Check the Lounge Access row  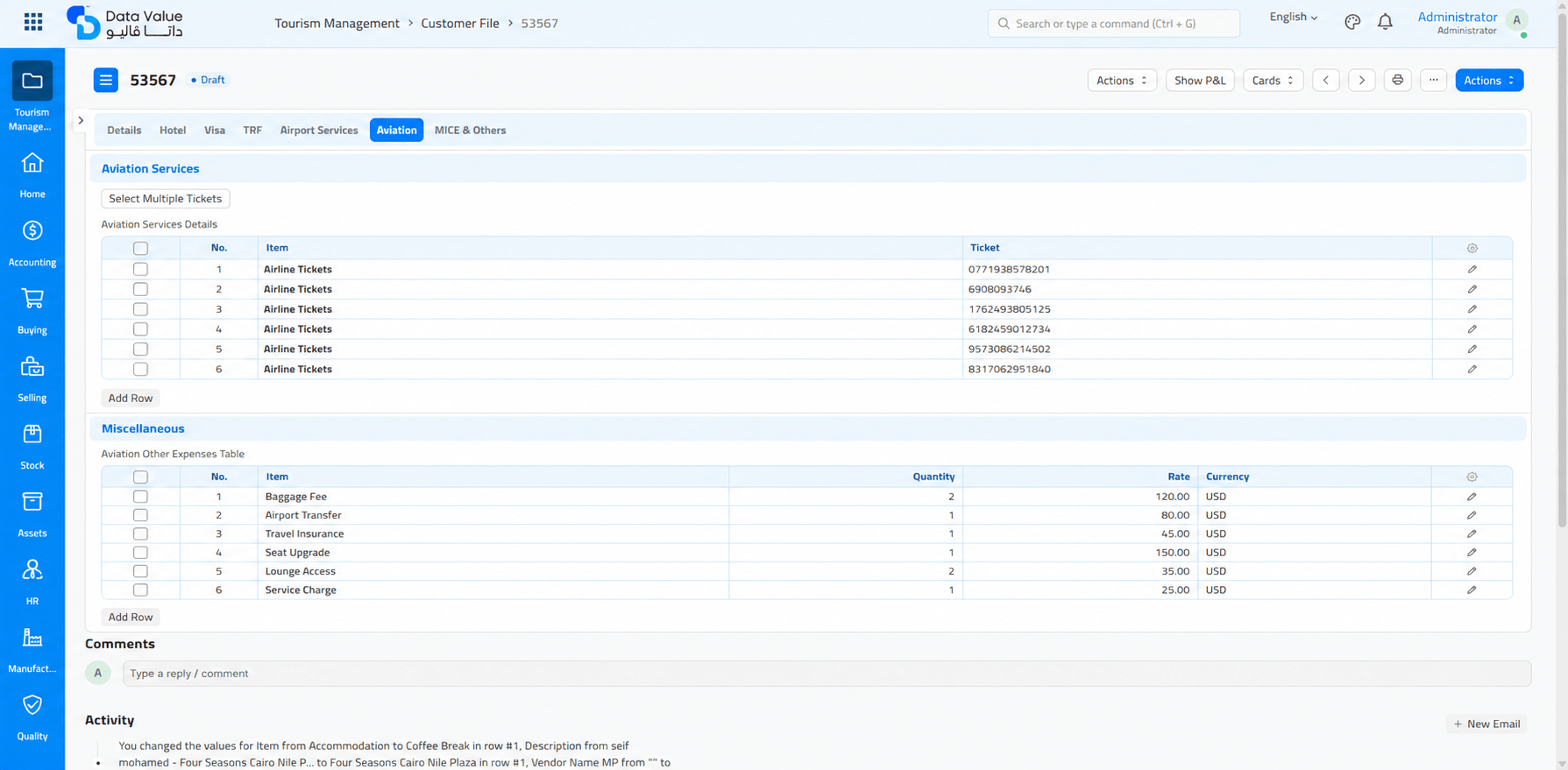tap(140, 571)
